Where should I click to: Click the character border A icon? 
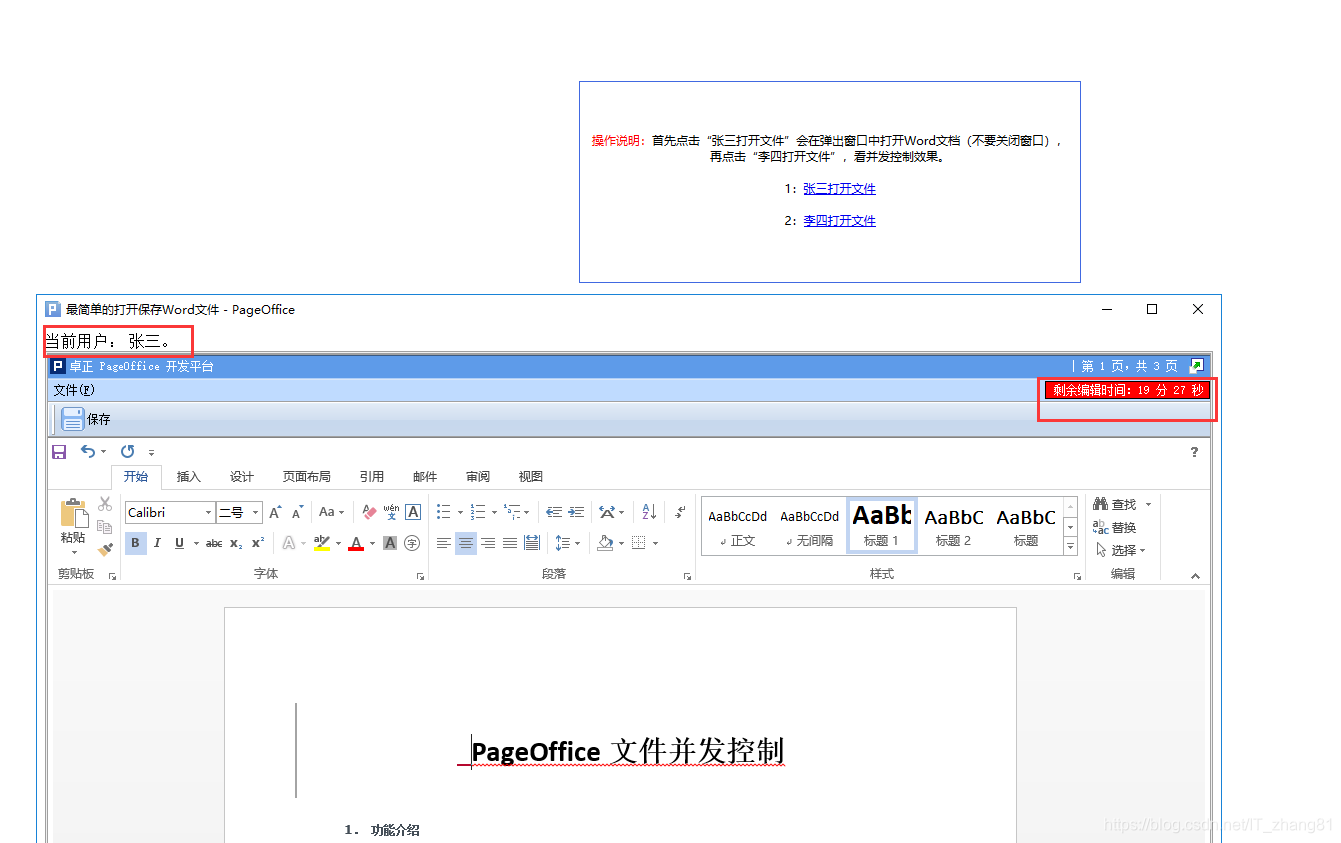tap(413, 512)
